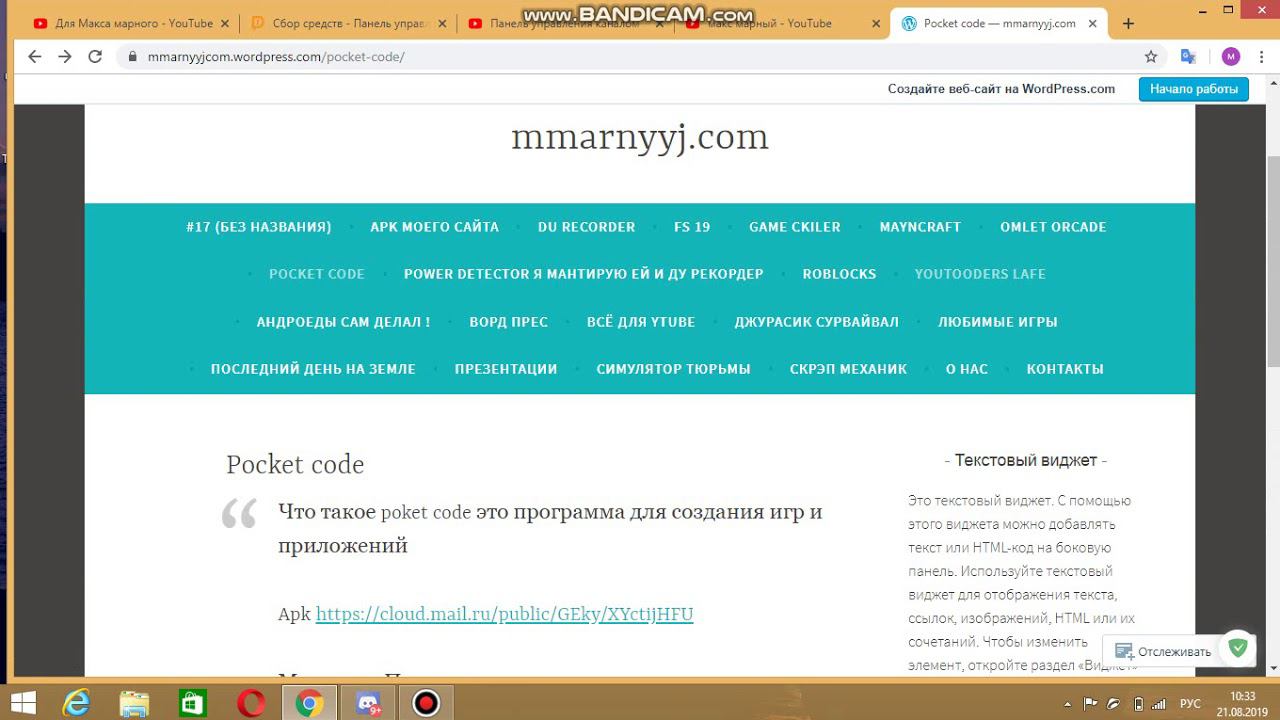Open File Explorer from taskbar
Image resolution: width=1280 pixels, height=720 pixels.
[134, 703]
